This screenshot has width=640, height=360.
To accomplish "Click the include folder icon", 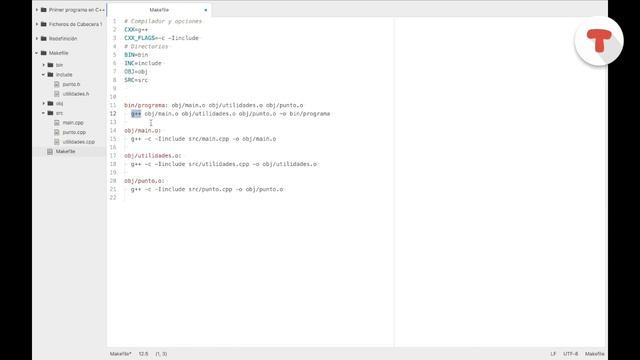I will 51,75.
